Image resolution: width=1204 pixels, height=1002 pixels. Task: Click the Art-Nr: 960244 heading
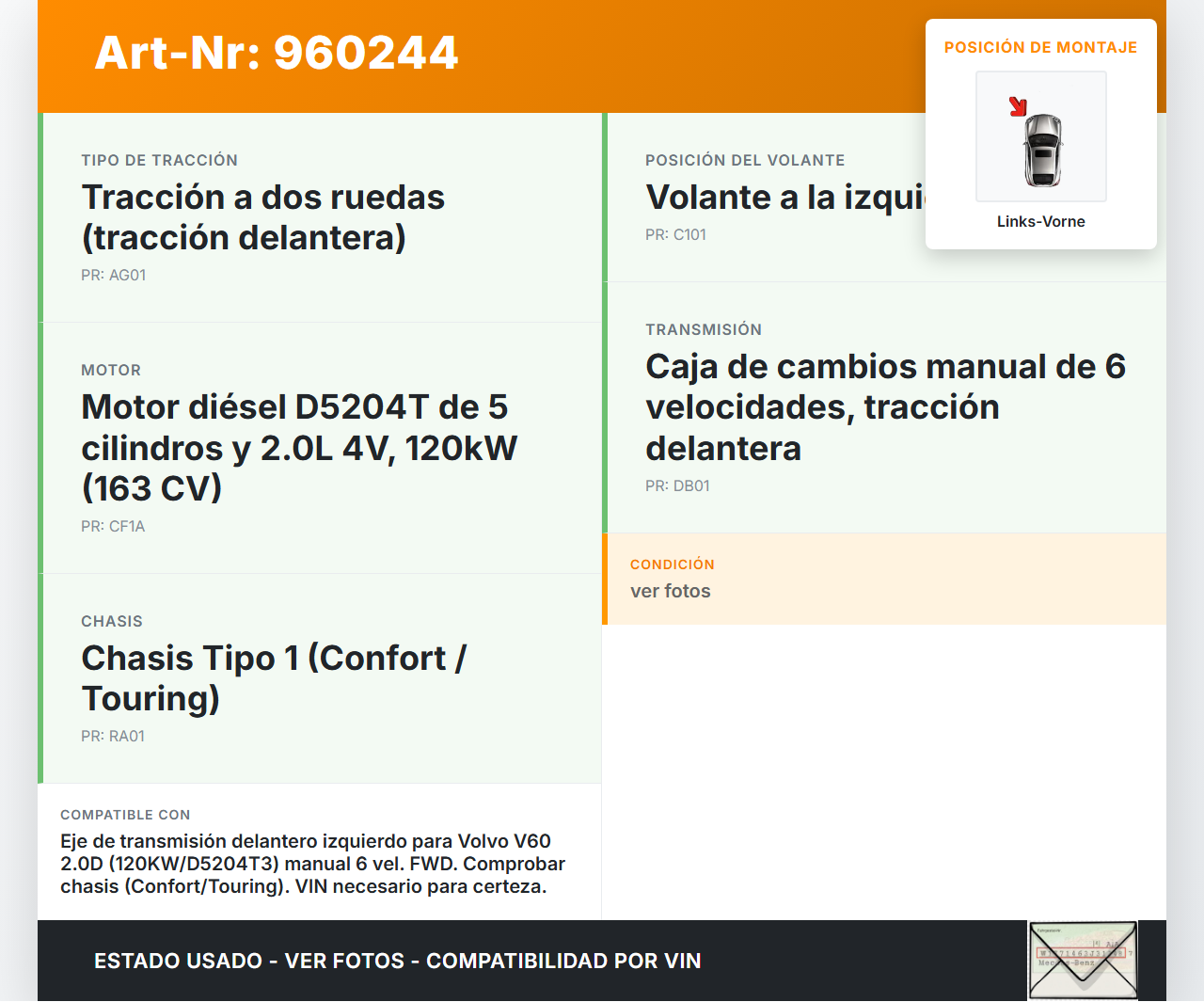click(277, 53)
